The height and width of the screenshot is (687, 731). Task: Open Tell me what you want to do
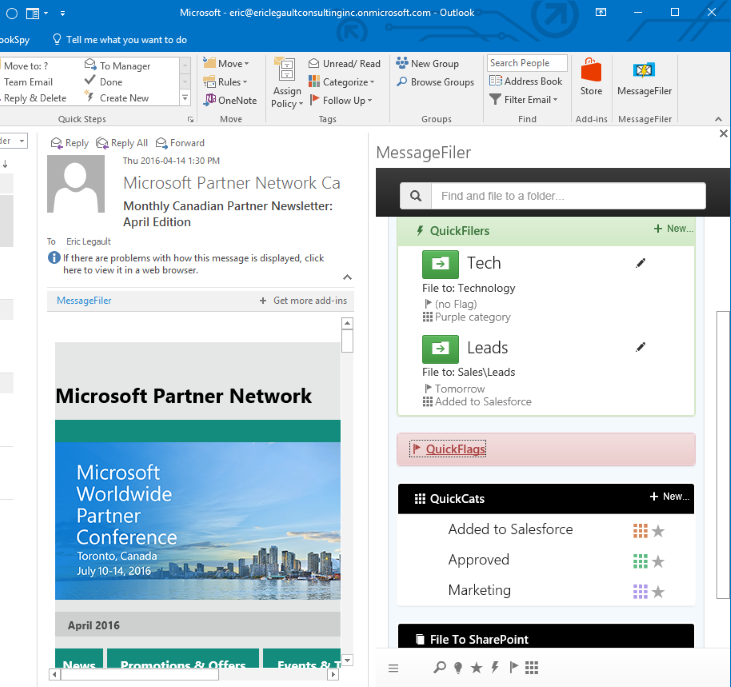(126, 40)
